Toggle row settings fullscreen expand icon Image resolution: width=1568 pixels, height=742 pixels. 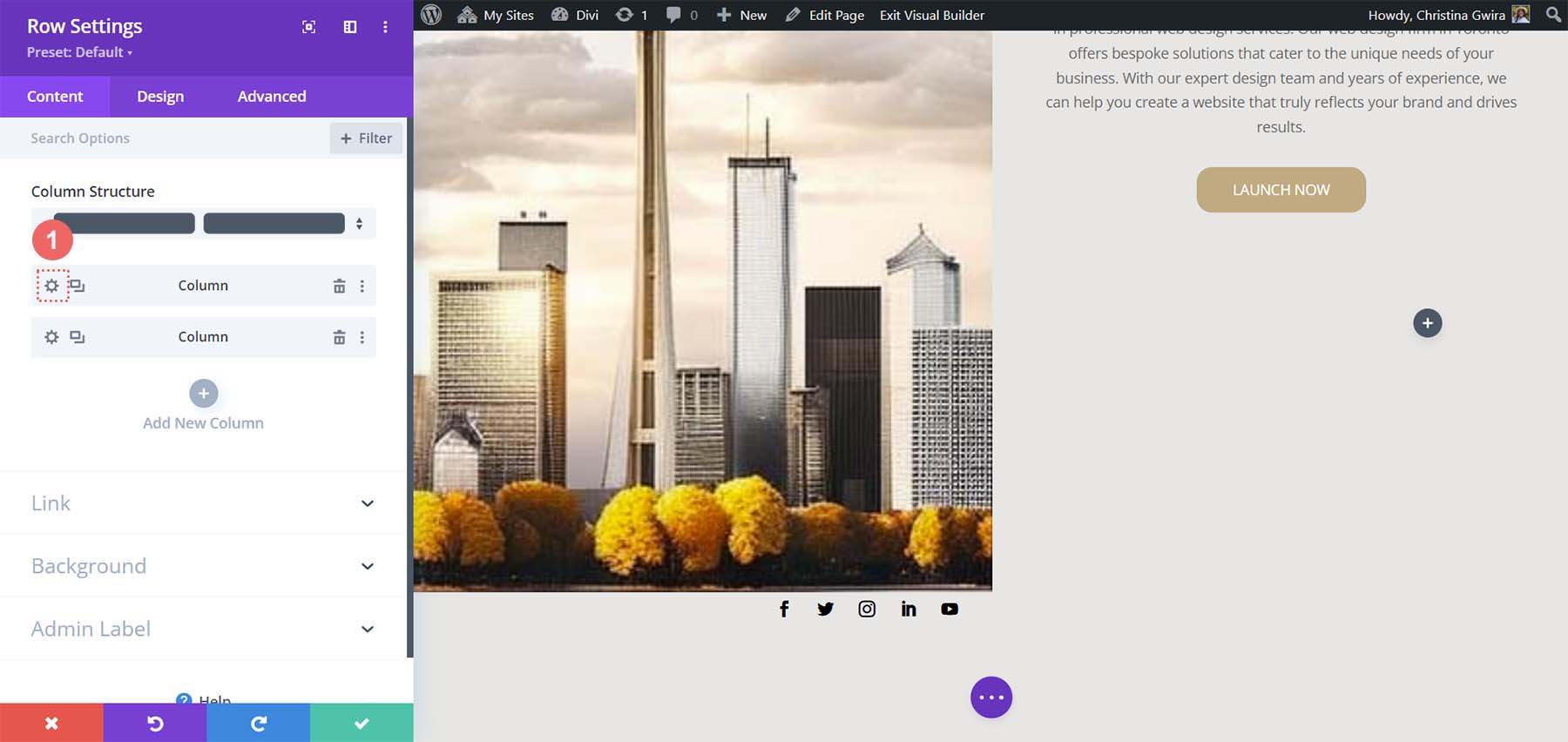point(308,27)
